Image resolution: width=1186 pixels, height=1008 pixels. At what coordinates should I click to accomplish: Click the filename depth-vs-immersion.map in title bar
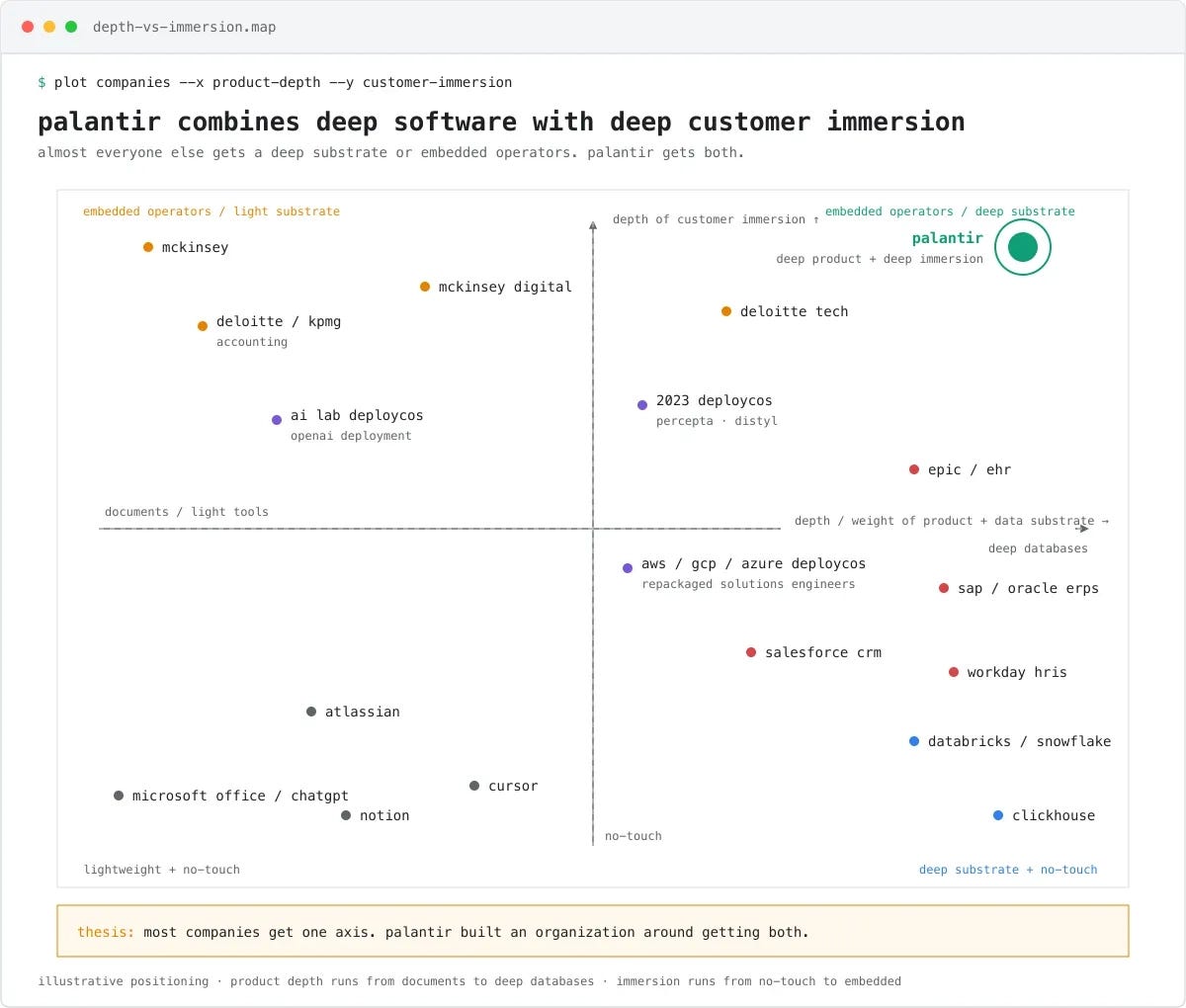click(185, 27)
